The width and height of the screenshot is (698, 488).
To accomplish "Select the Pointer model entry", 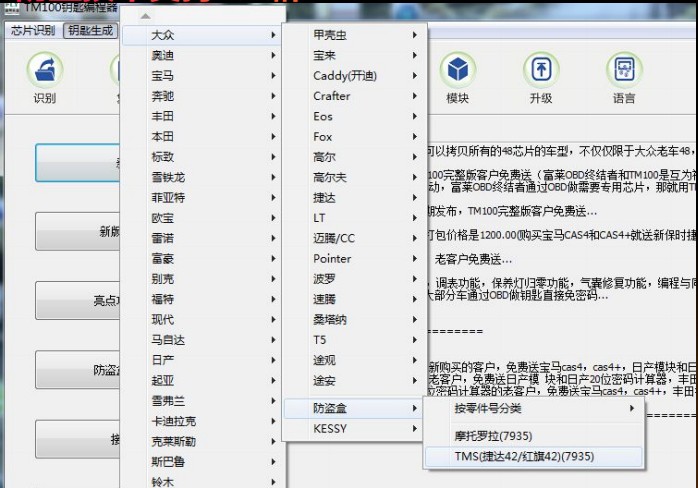I will click(354, 259).
